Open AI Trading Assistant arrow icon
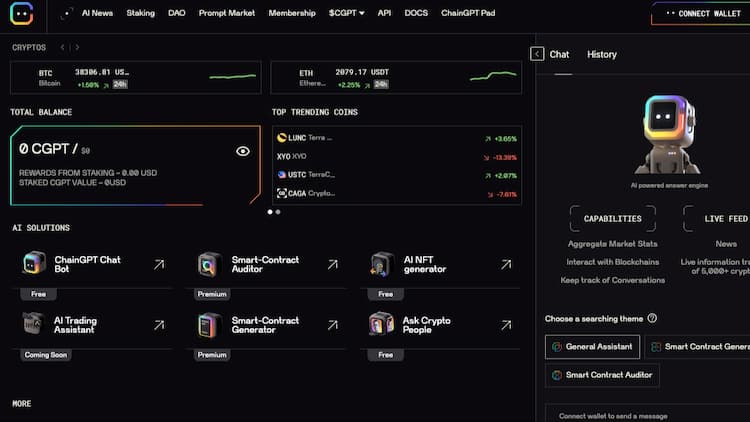This screenshot has height=422, width=750. coord(158,325)
